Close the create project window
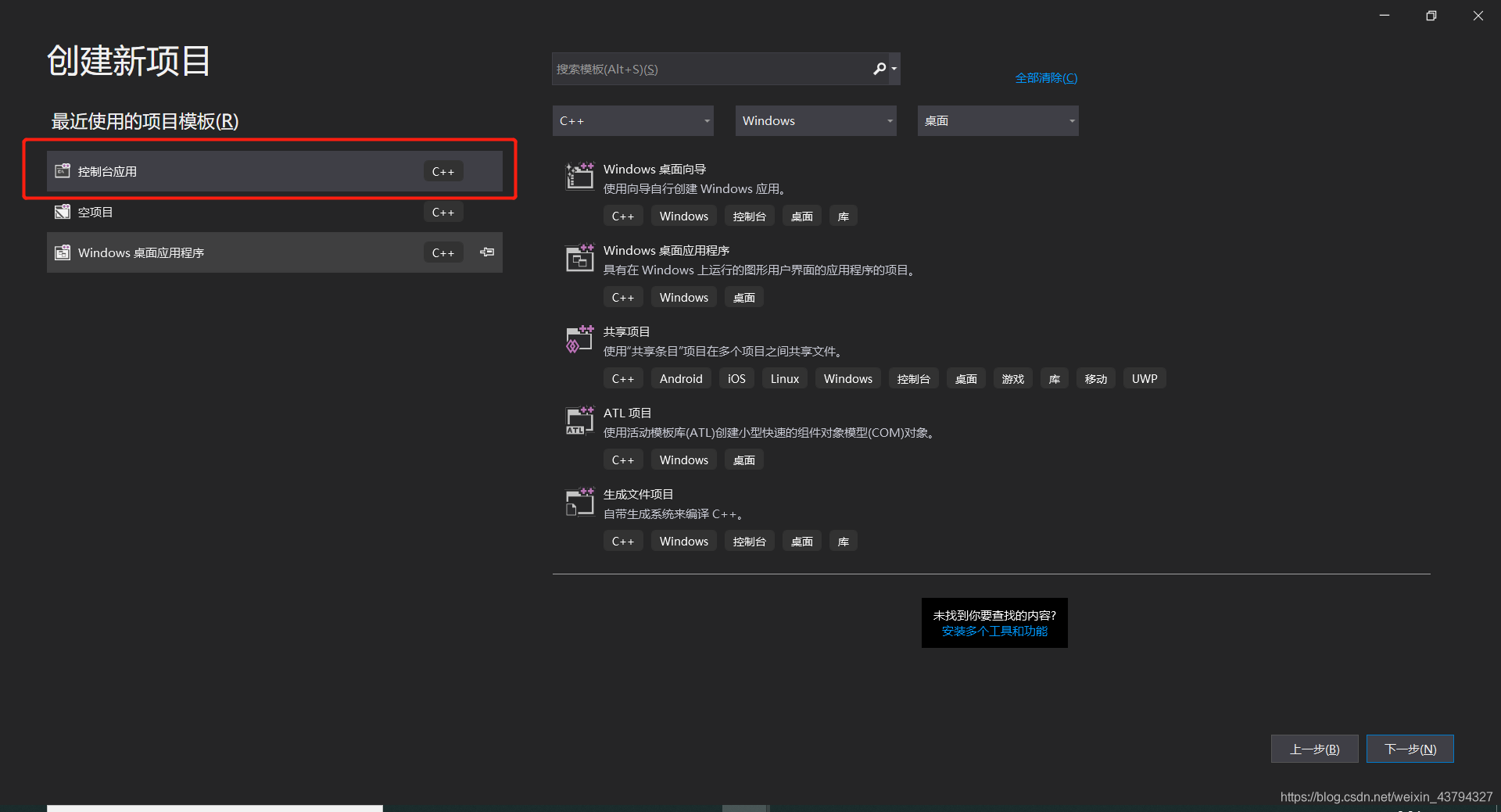 1478,16
